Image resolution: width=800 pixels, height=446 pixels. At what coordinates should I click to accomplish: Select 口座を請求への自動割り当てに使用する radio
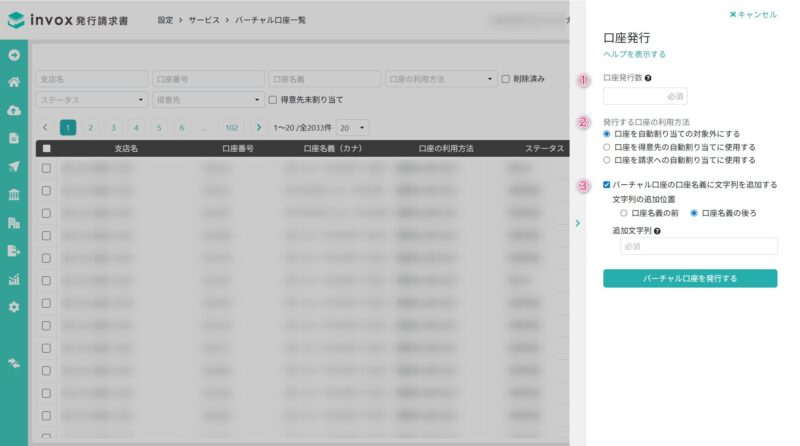[607, 160]
